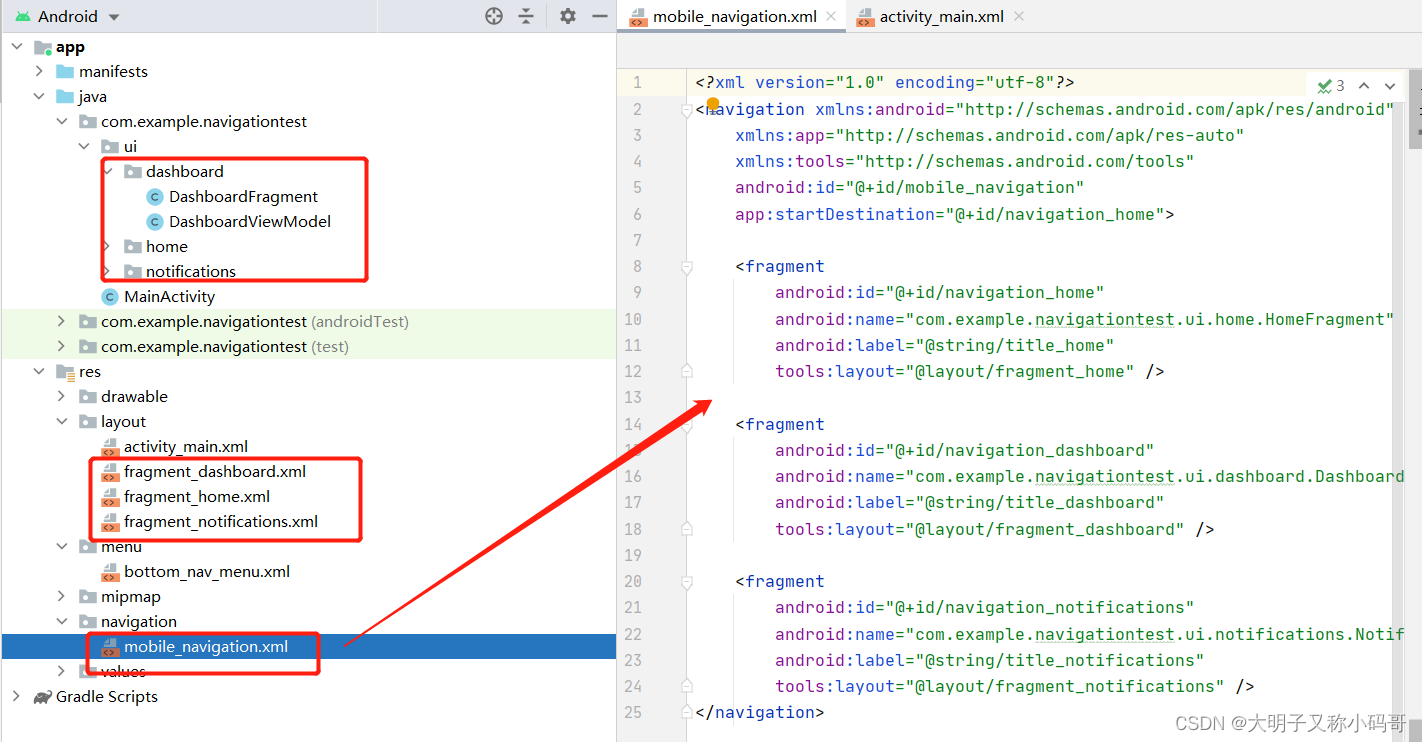Collapse the menu folder

click(x=62, y=547)
